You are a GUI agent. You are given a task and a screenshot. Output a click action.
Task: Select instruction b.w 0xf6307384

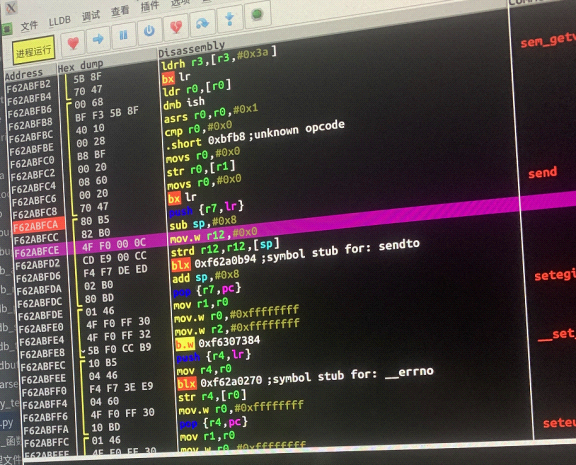point(218,343)
